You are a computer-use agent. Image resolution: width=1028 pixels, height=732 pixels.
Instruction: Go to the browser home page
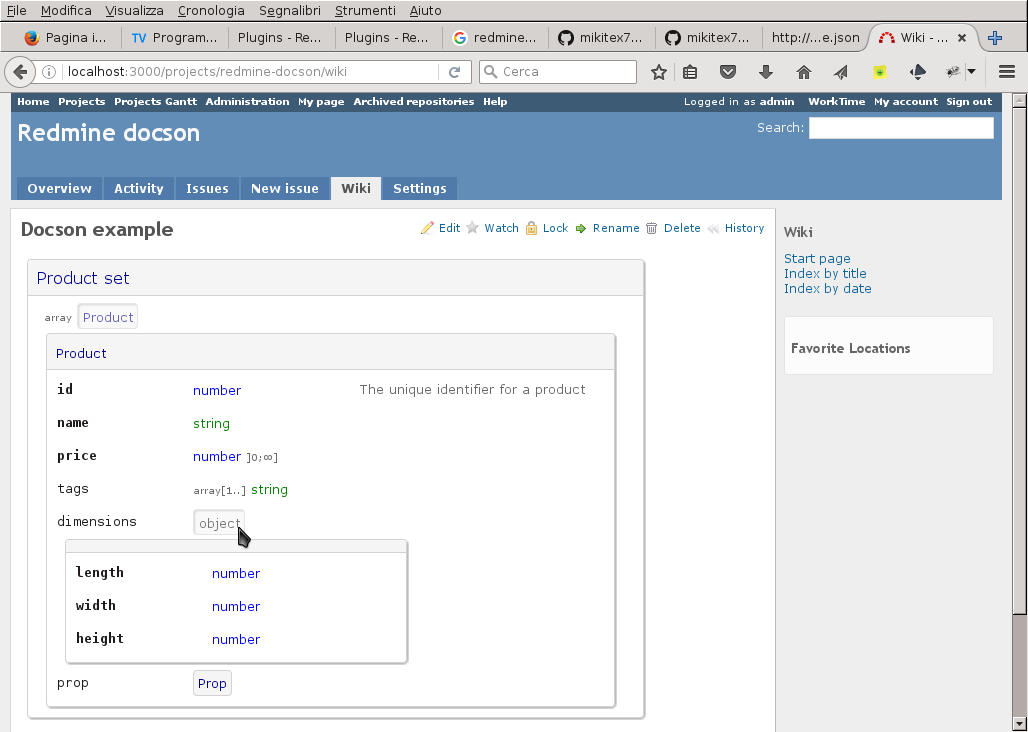click(804, 71)
